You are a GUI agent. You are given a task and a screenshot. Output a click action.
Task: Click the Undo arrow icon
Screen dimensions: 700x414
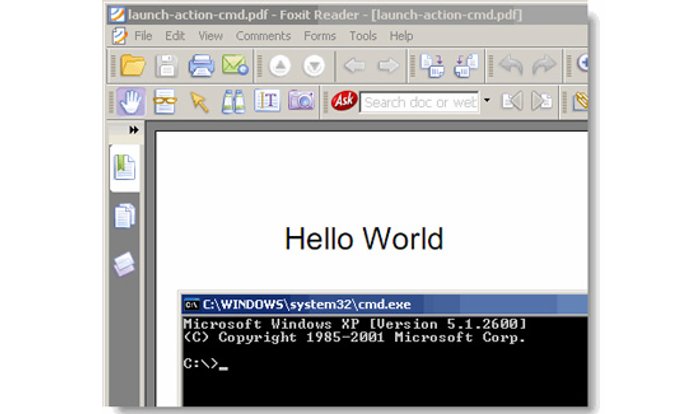click(511, 65)
